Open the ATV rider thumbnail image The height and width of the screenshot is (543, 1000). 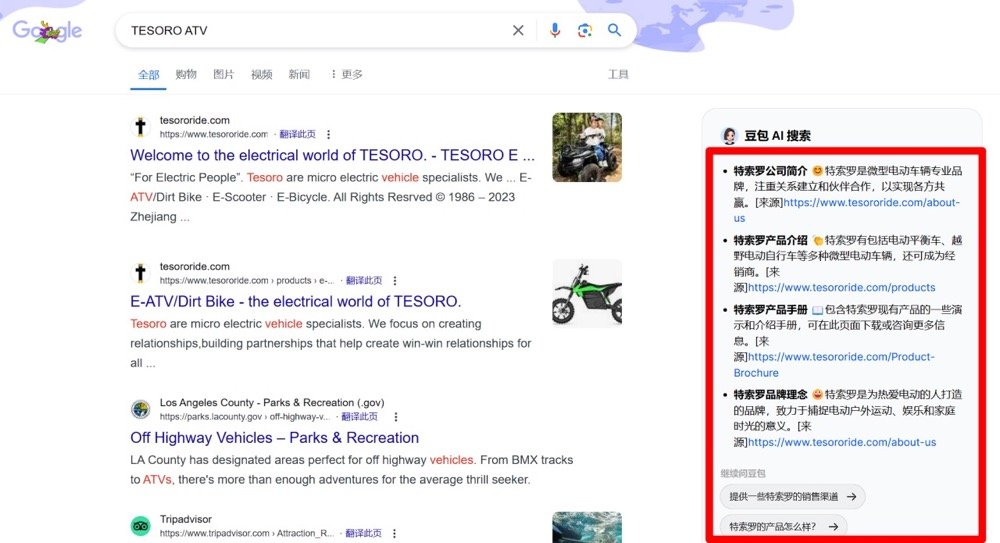(x=587, y=147)
